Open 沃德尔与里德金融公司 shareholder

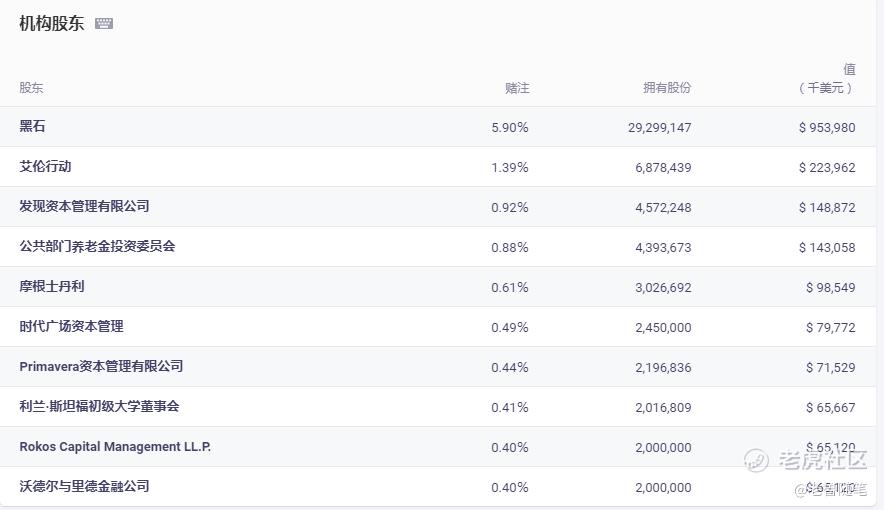coord(84,487)
